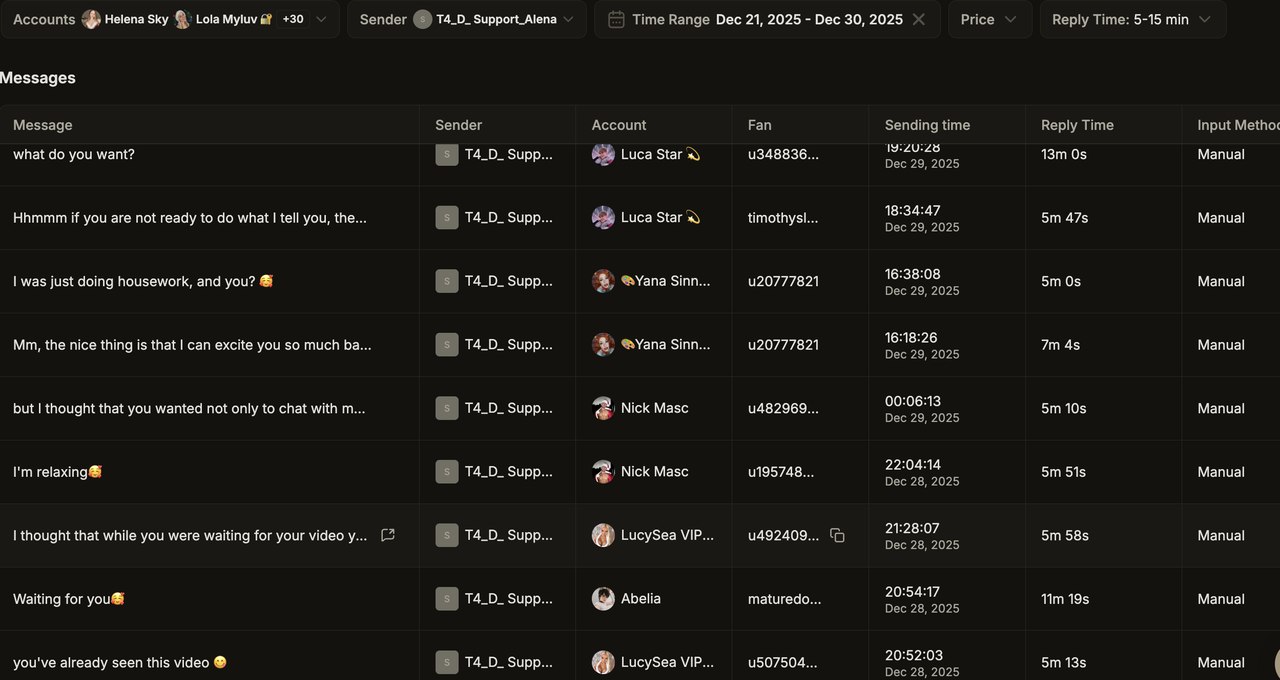Open message 'what do you want?'
Screen dimensions: 1280x680
click(74, 154)
